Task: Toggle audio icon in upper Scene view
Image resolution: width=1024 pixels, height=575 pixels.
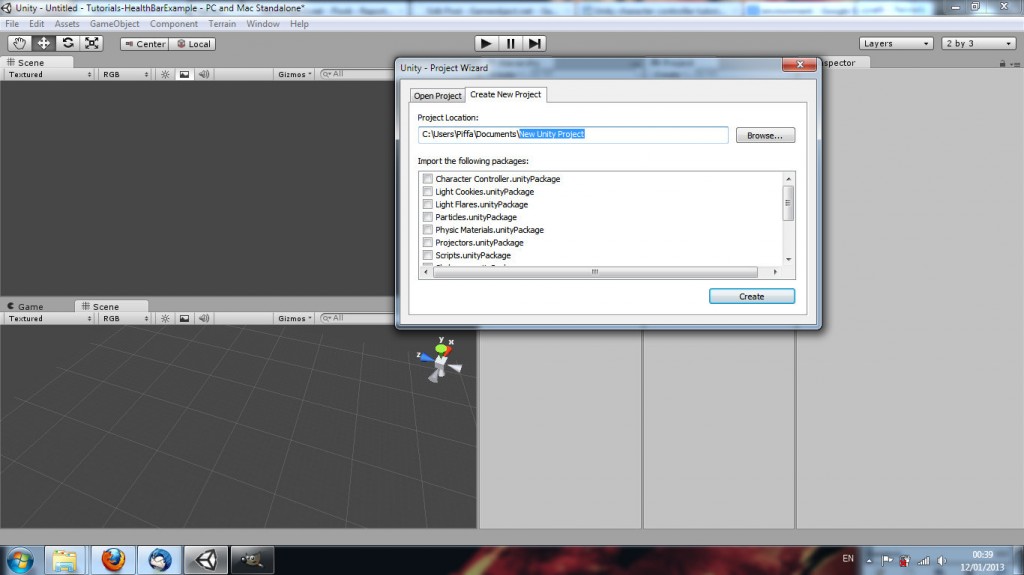Action: (204, 74)
